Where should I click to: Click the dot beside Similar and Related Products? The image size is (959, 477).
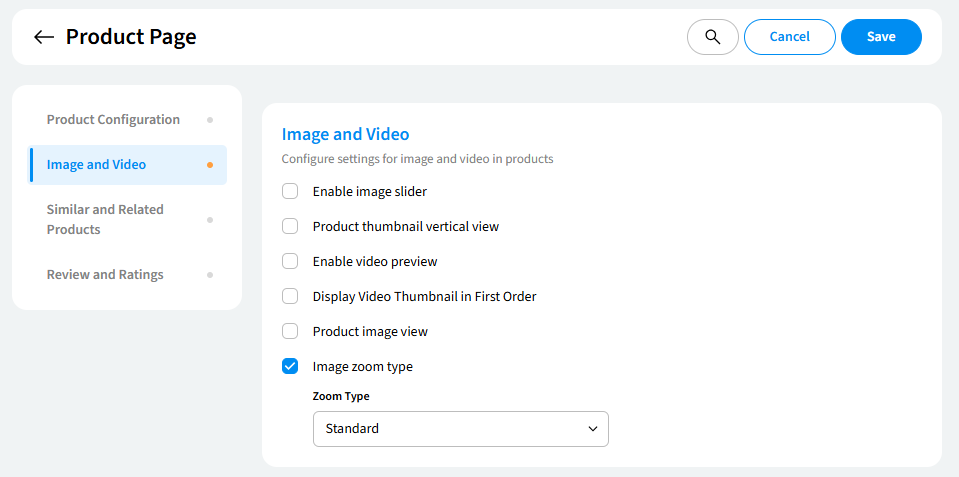(209, 220)
